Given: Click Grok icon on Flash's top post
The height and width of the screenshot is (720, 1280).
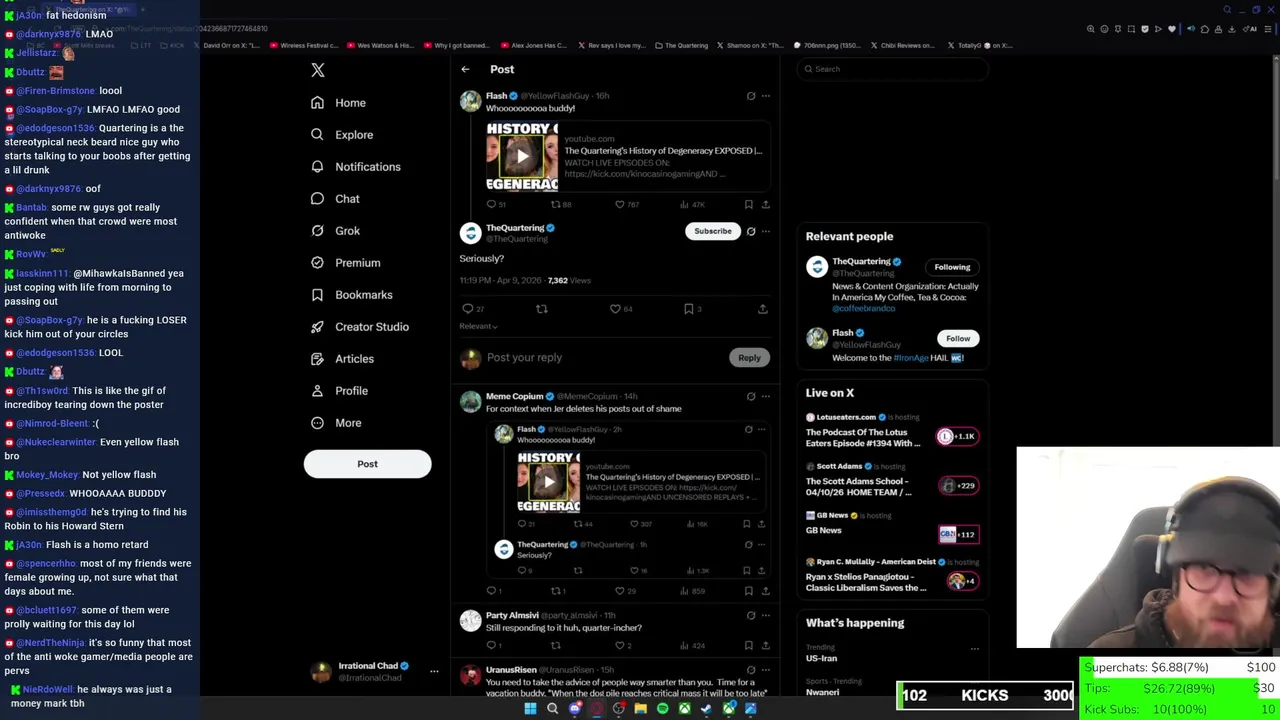Looking at the screenshot, I should (x=751, y=96).
